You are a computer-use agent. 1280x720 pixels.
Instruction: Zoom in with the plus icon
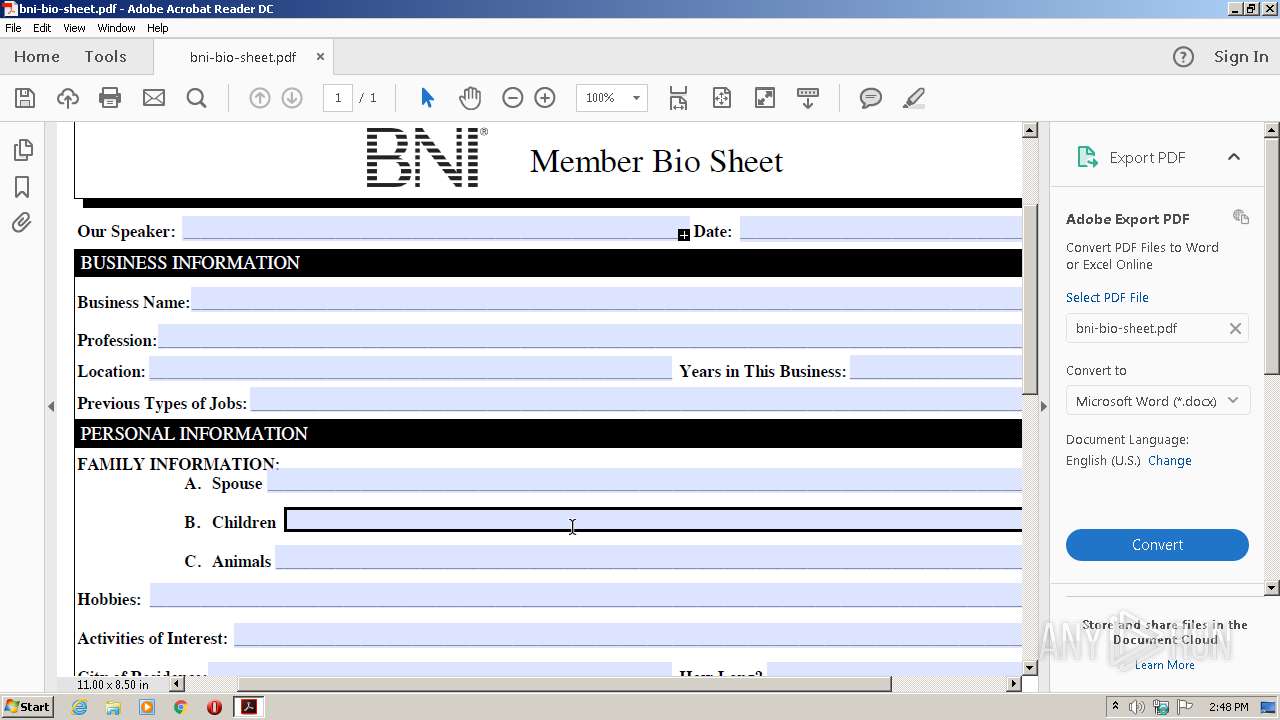coord(545,98)
